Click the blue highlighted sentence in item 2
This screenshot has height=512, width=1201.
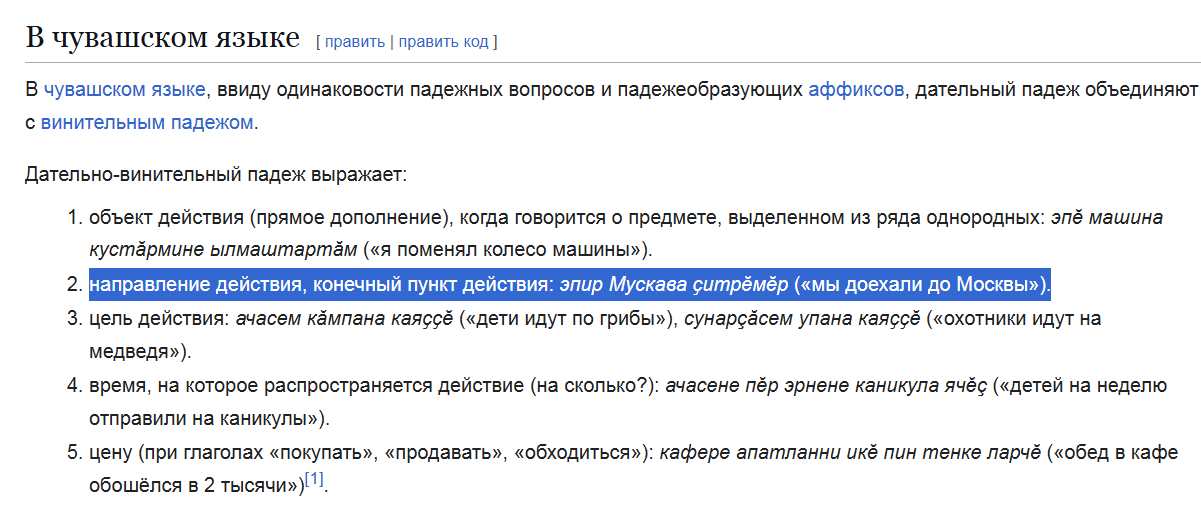(x=570, y=285)
